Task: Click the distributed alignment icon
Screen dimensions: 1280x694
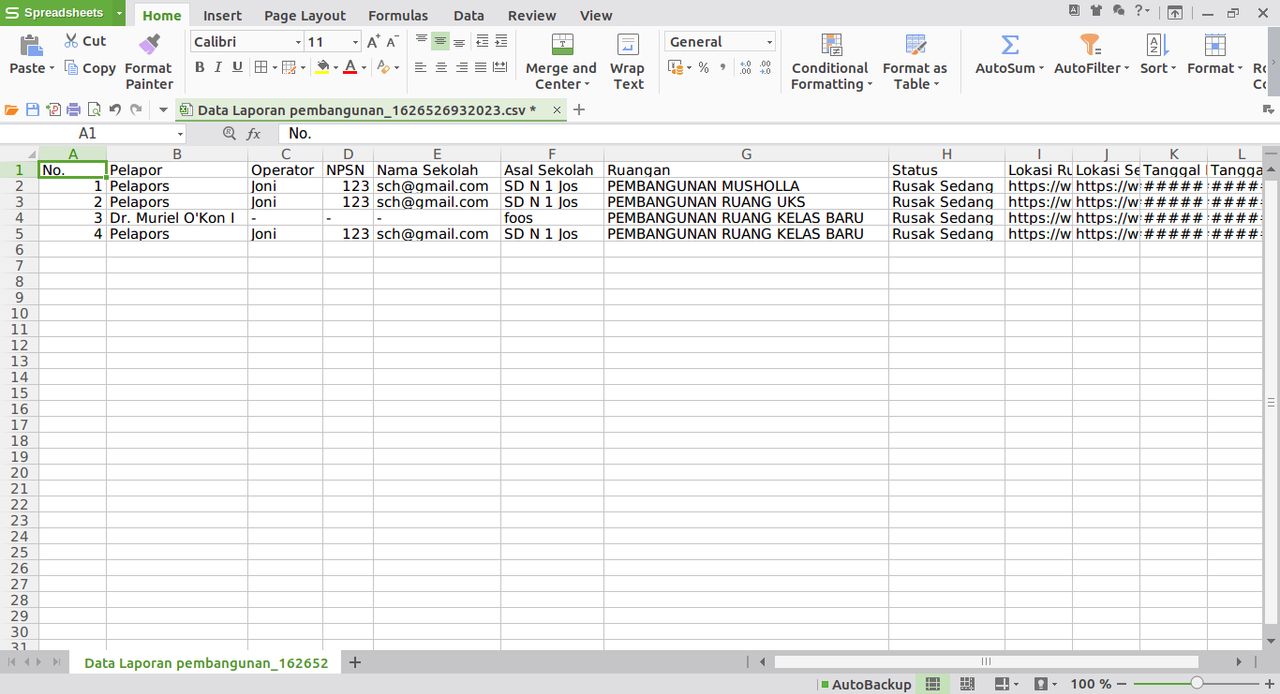Action: pos(500,67)
